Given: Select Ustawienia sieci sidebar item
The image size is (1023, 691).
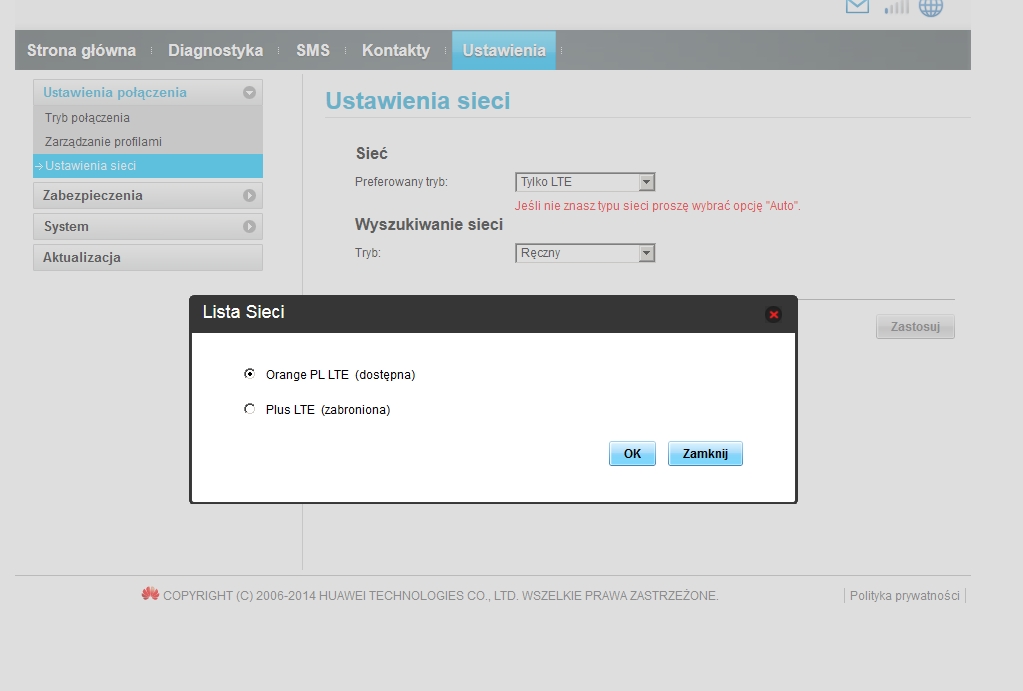Looking at the screenshot, I should [148, 166].
